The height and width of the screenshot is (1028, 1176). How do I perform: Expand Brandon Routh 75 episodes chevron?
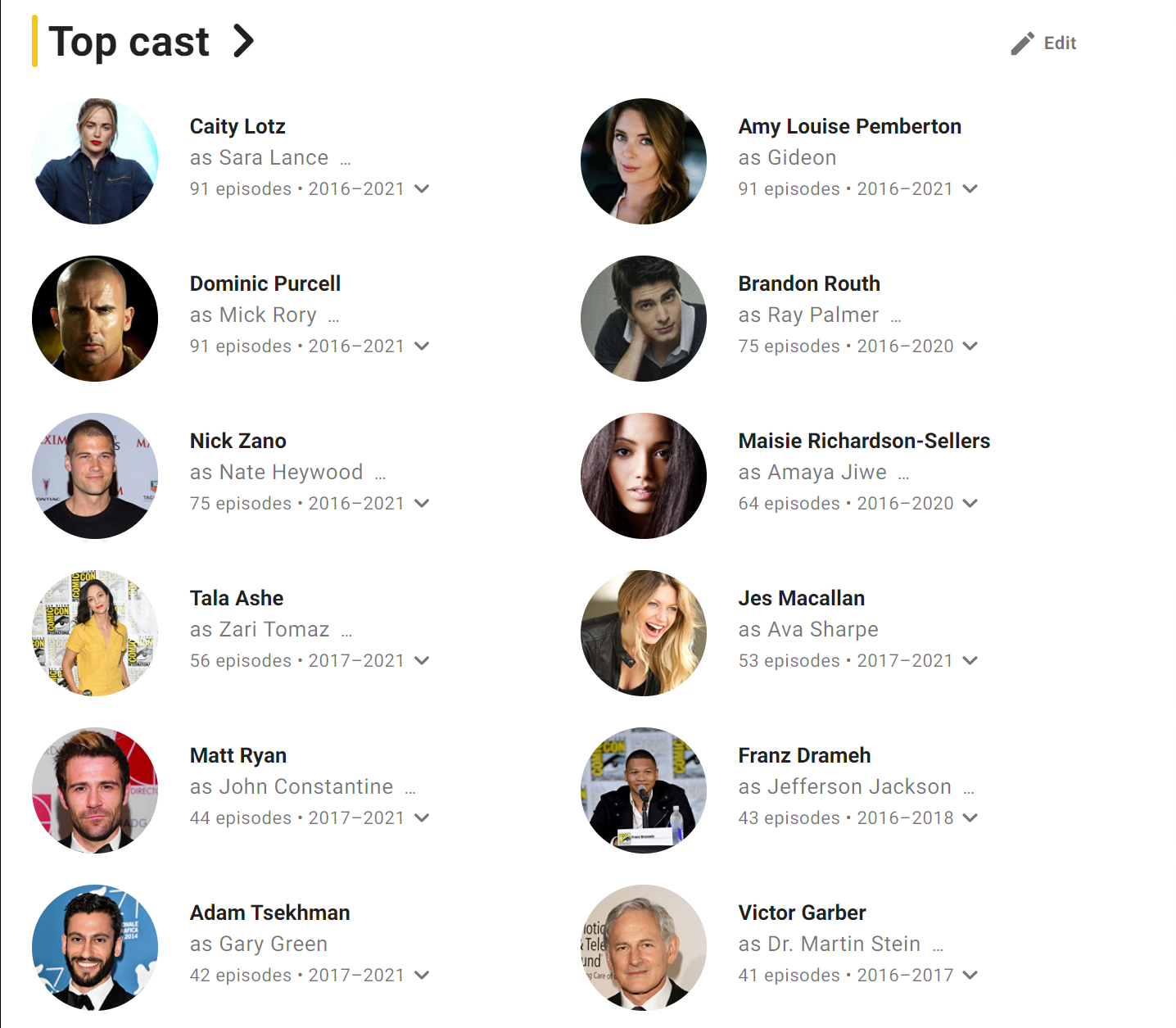[x=970, y=346]
